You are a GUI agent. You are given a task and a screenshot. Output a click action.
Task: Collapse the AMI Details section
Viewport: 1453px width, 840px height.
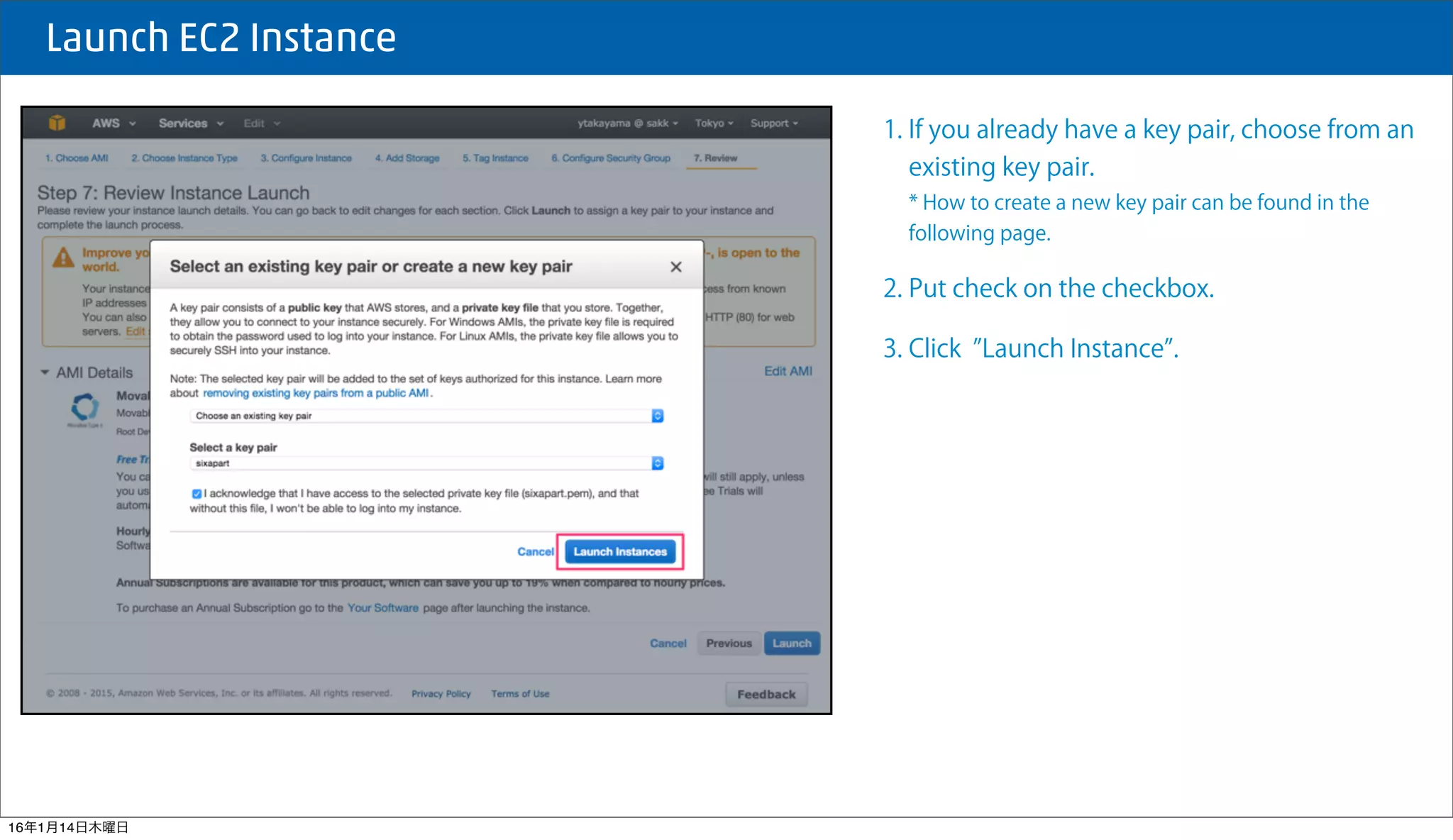point(45,372)
